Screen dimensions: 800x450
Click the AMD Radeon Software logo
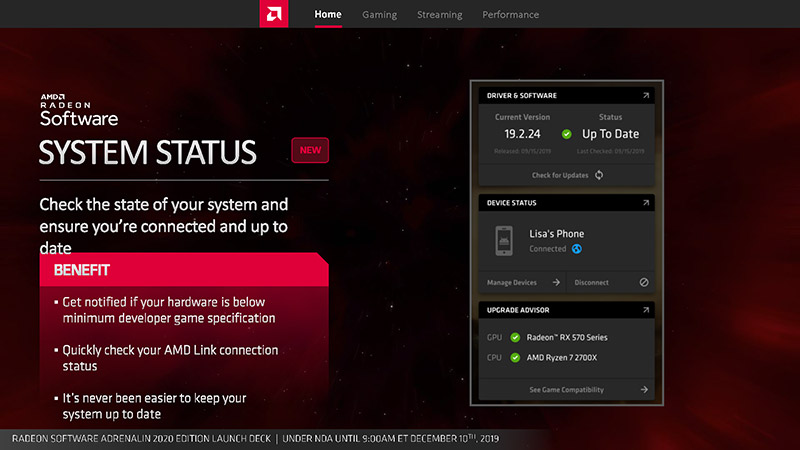coord(79,110)
